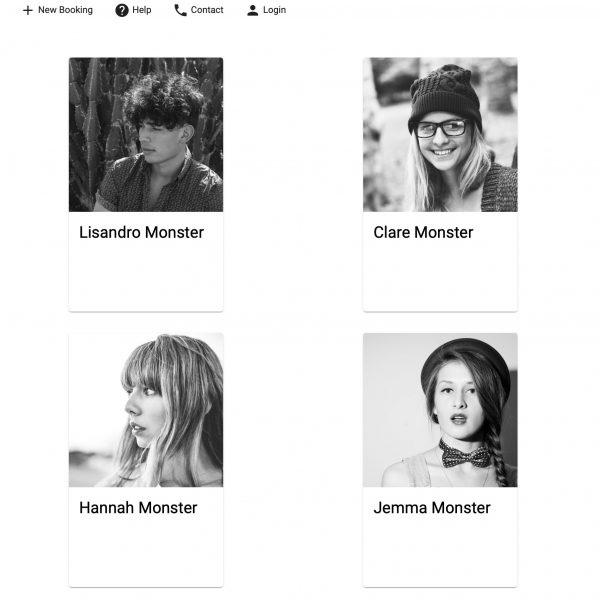Viewport: 600px width, 600px height.
Task: Go to the Contact page link
Action: (x=199, y=10)
